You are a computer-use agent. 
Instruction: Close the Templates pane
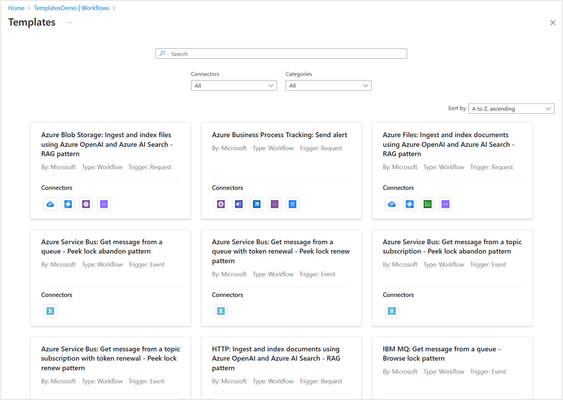(x=553, y=23)
